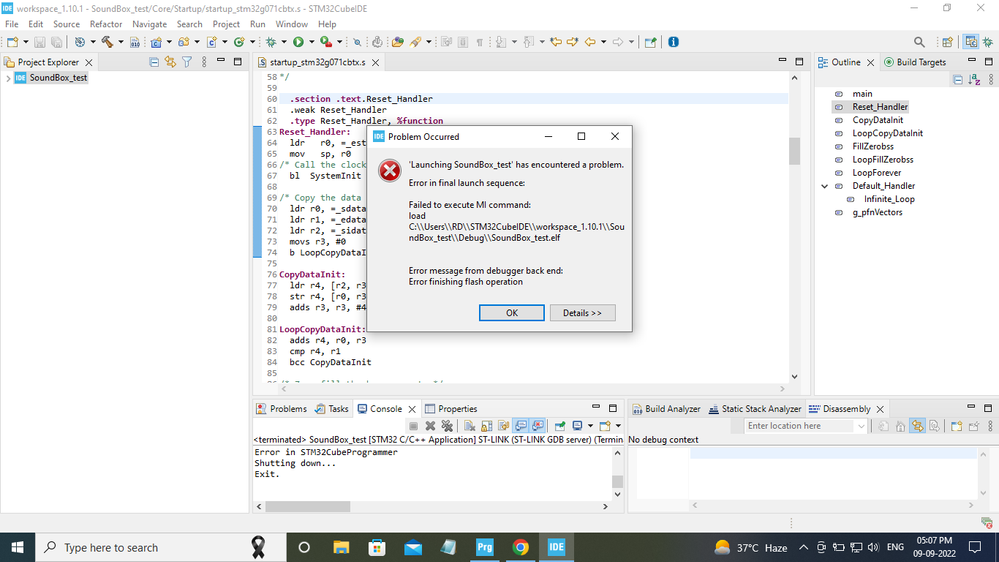Click the Open Perspective icon
Screen dimensions: 999x562
(x=947, y=42)
